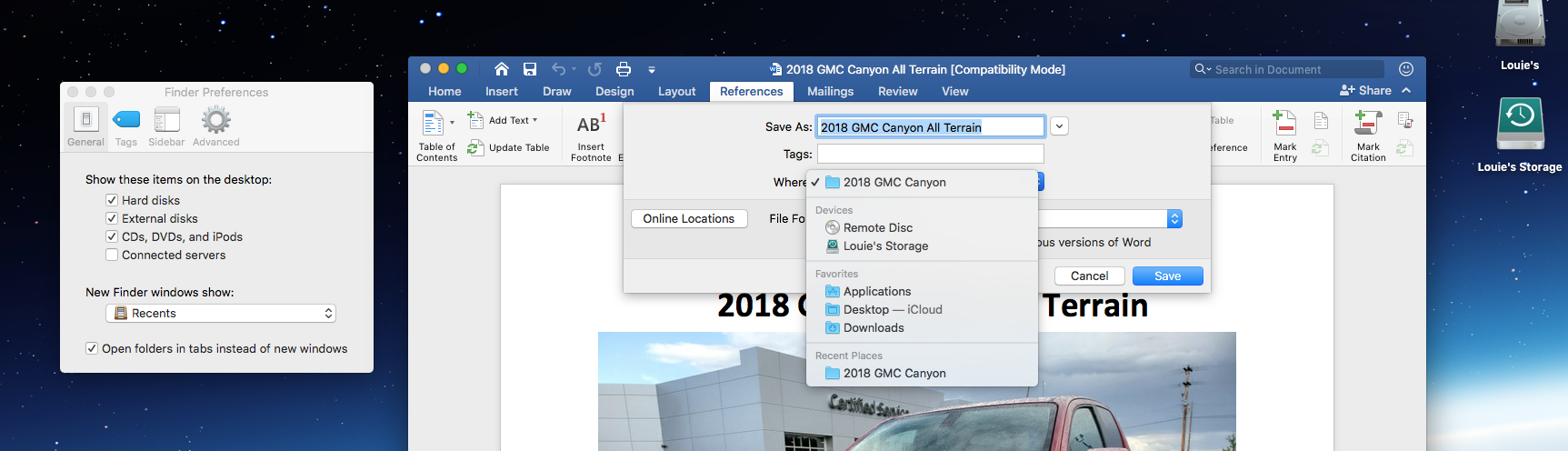
Task: Select 2018 GMC Canyon under Recent Places
Action: point(922,373)
